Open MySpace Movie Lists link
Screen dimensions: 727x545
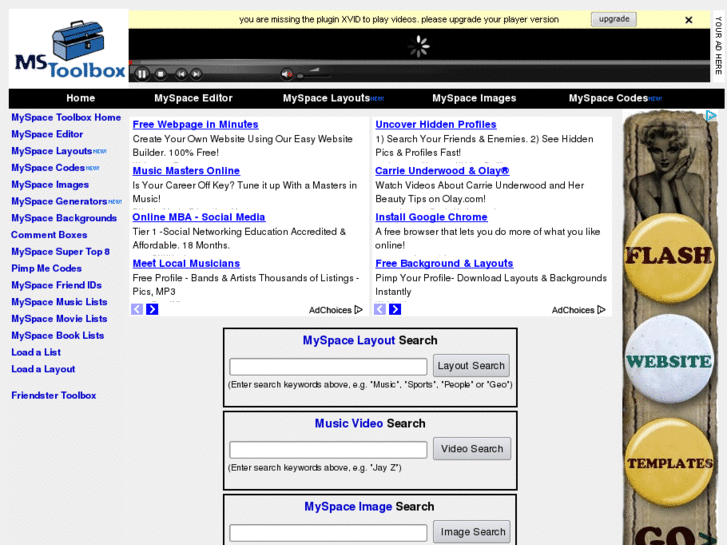click(x=59, y=319)
